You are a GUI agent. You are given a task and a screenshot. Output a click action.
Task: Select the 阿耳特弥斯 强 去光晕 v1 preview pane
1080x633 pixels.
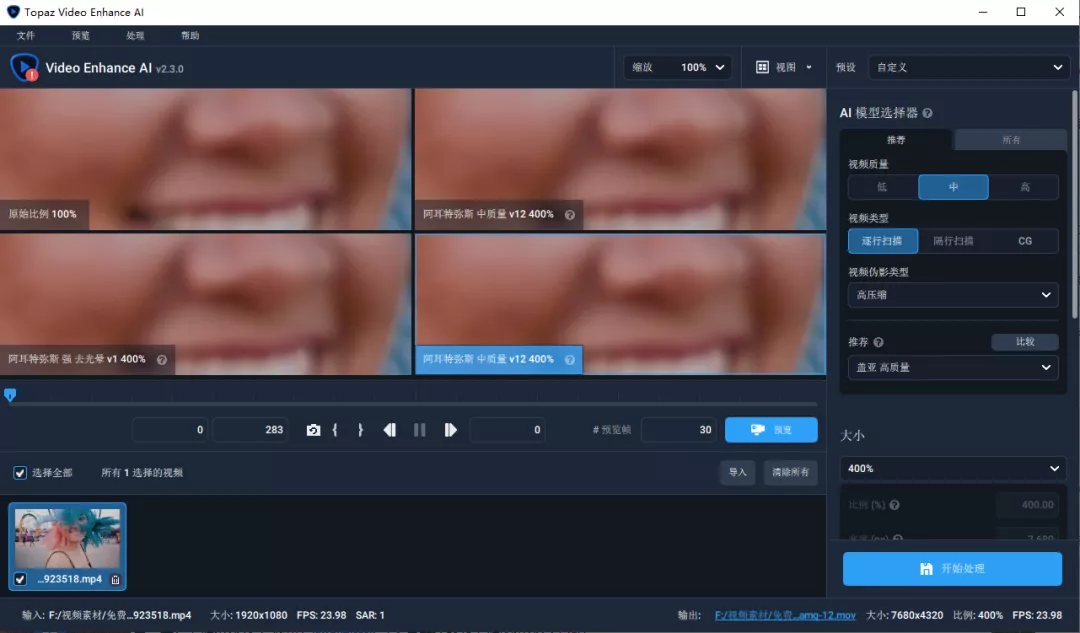point(205,305)
